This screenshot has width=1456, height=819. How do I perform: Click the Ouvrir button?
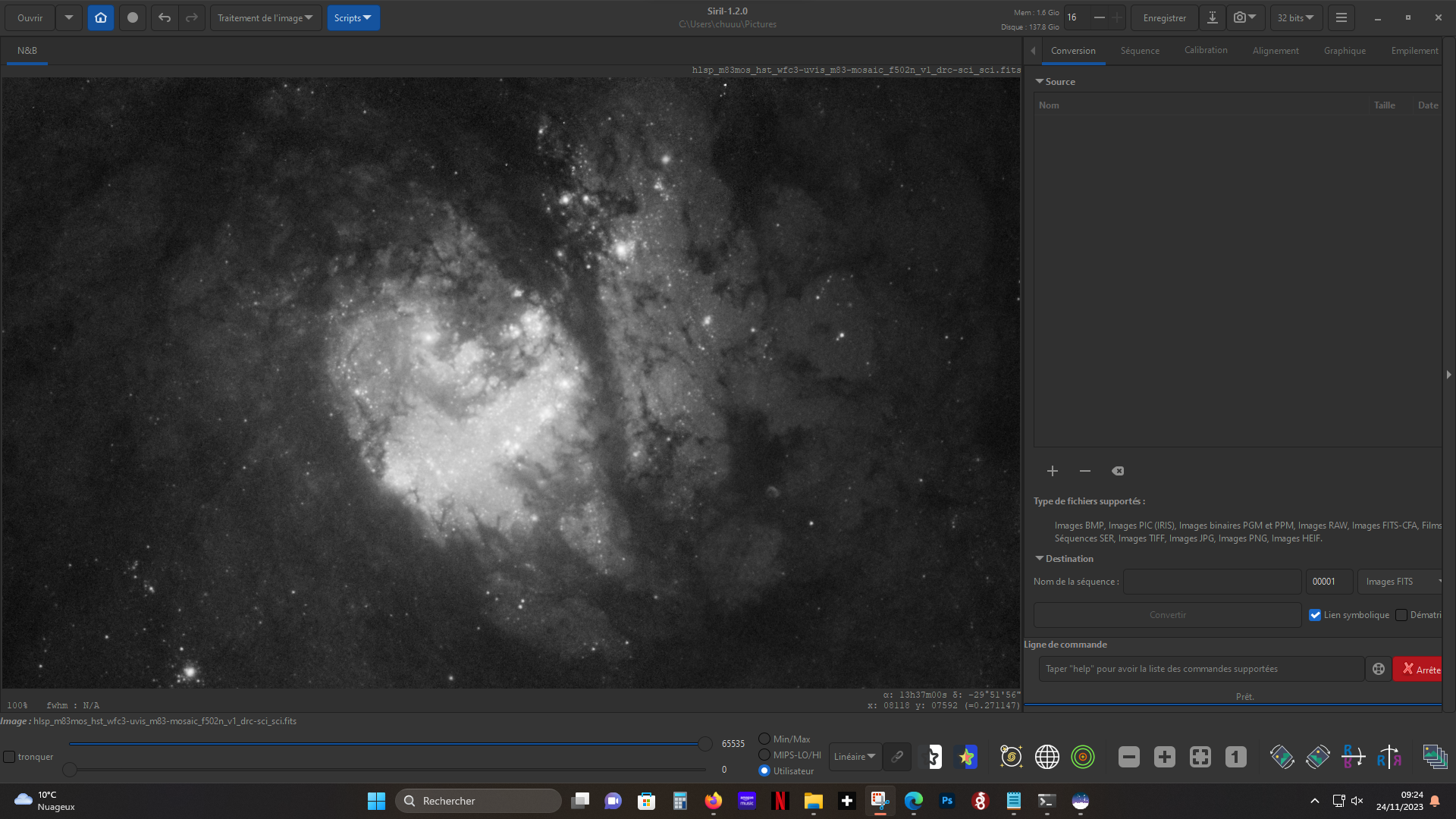pos(30,17)
